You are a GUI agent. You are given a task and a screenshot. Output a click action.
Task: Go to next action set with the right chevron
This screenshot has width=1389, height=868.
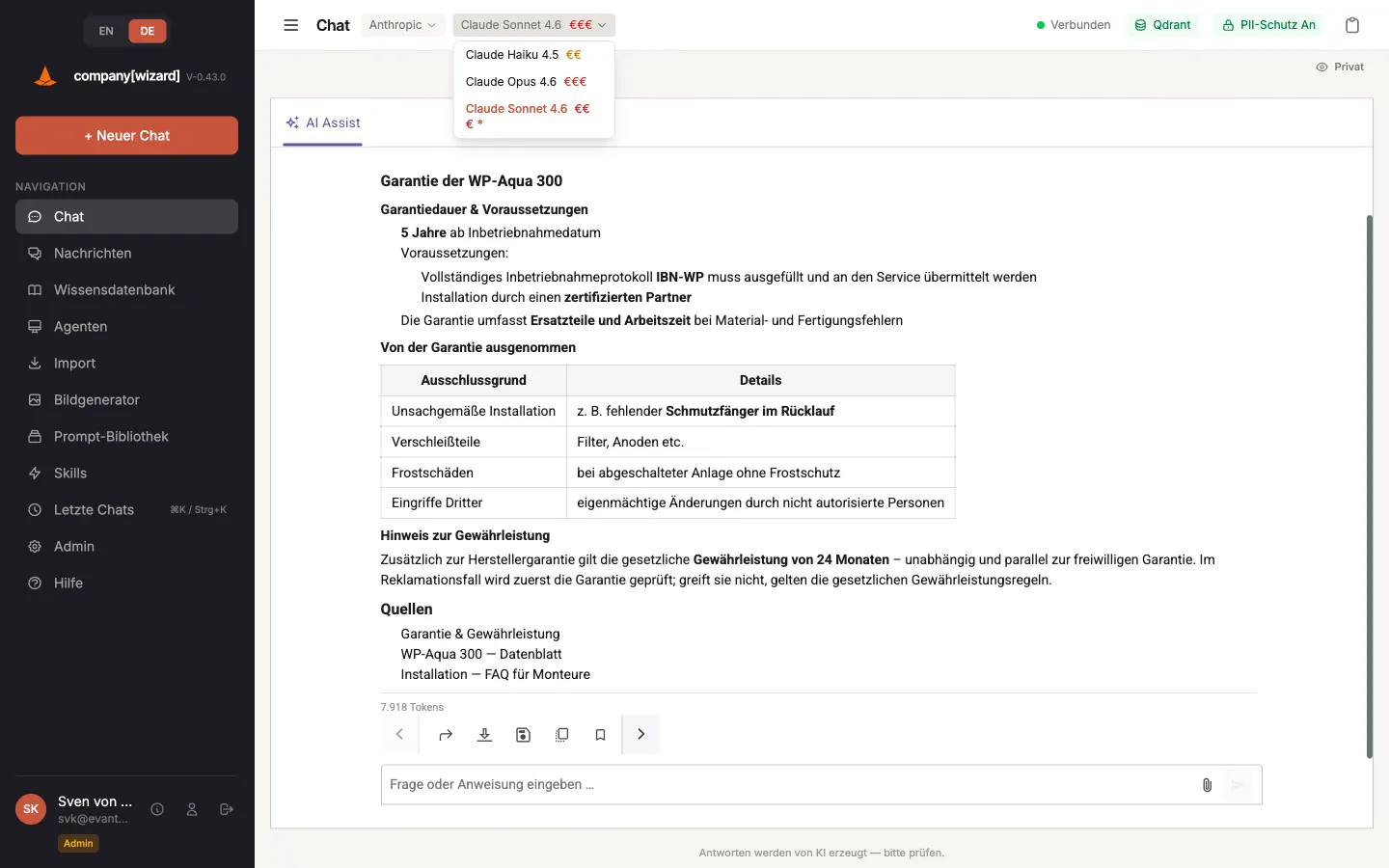(x=641, y=734)
